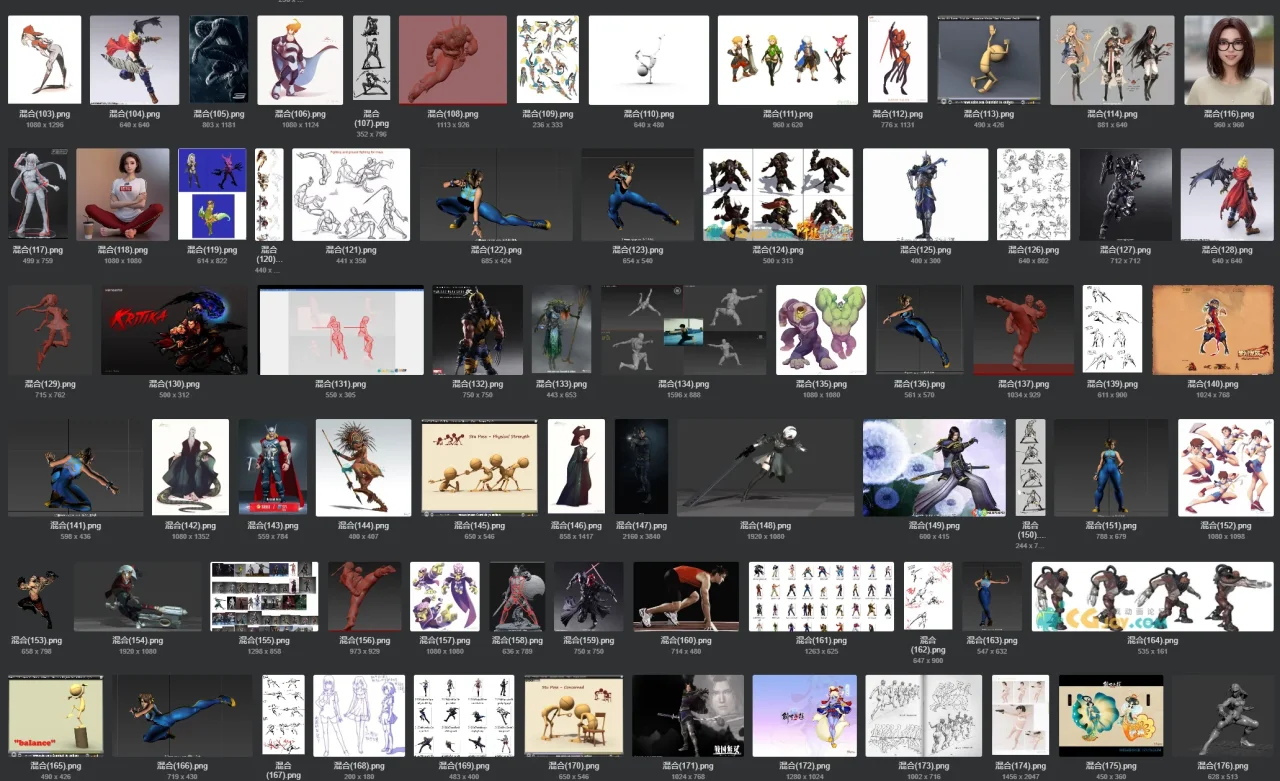Viewport: 1280px width, 781px height.
Task: Open the four-character thumbnail 混合(111).png
Action: click(x=788, y=60)
